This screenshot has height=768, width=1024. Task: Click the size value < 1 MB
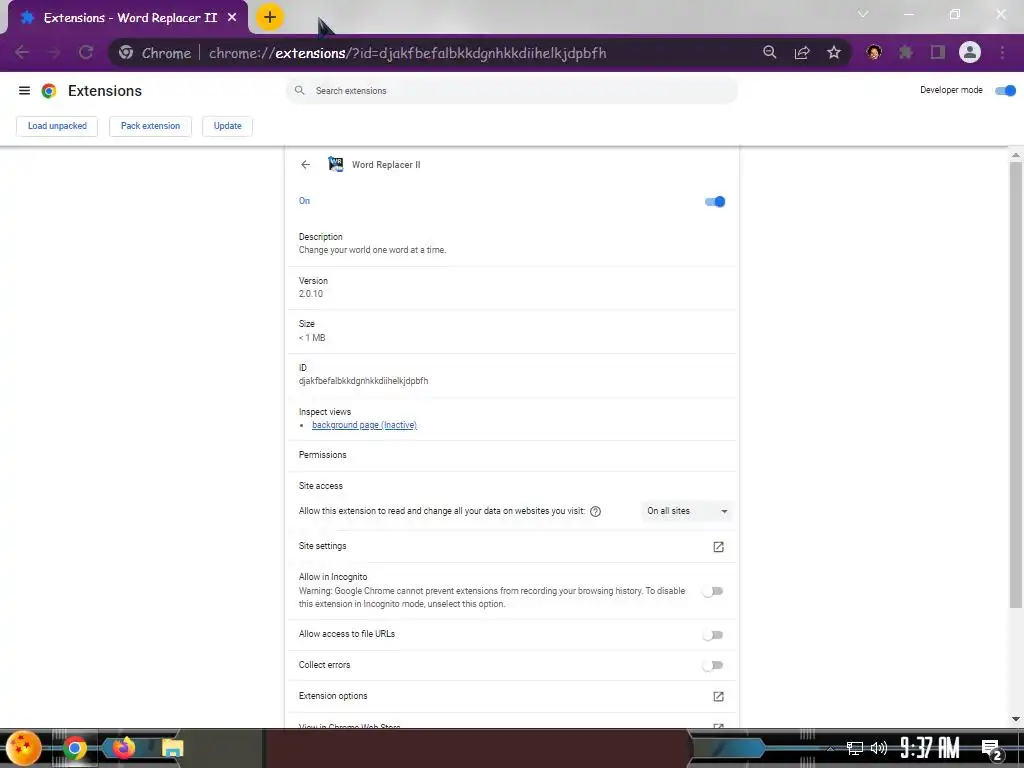[x=312, y=338]
